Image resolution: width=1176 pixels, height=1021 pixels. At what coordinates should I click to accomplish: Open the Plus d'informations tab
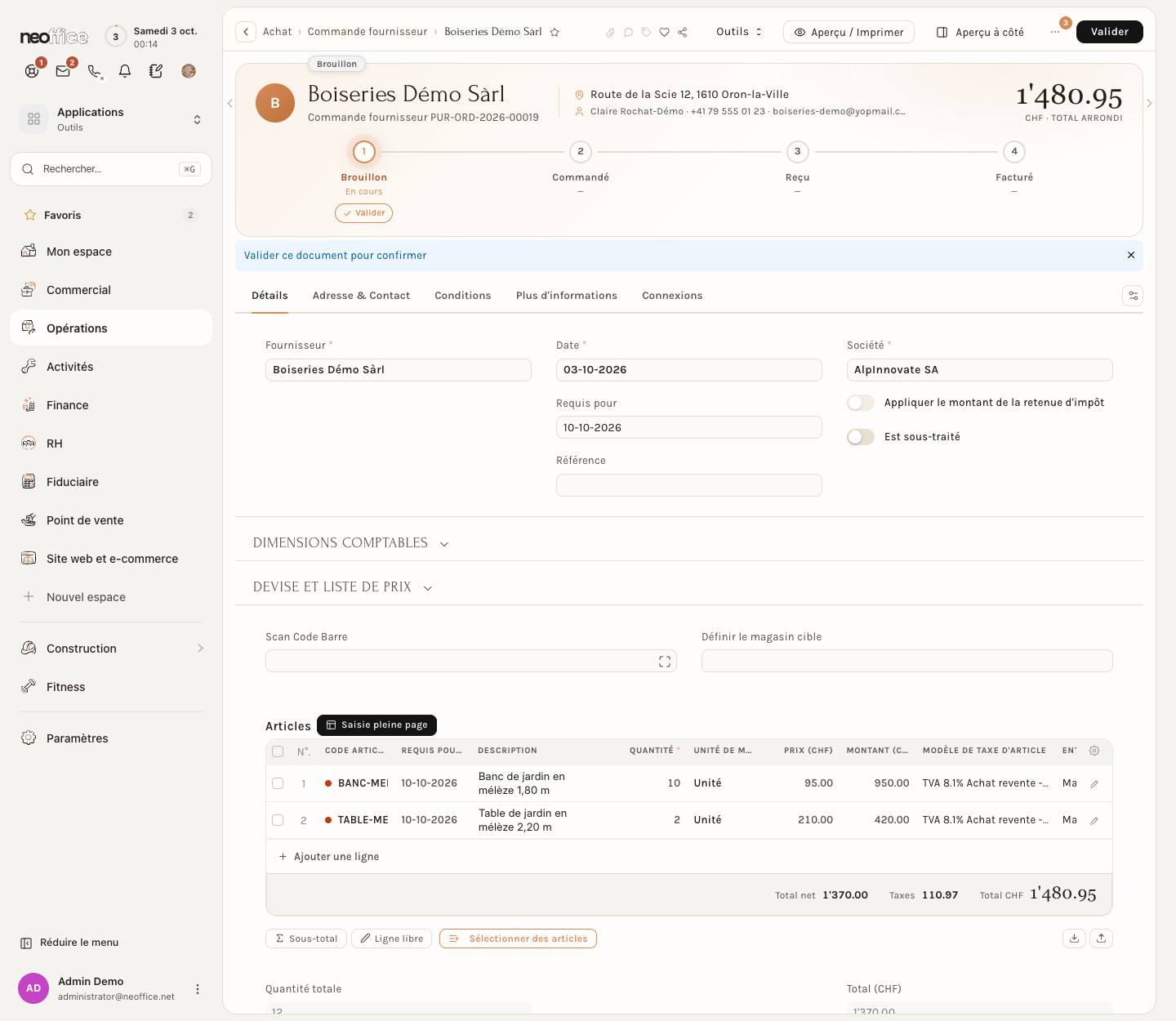point(567,296)
